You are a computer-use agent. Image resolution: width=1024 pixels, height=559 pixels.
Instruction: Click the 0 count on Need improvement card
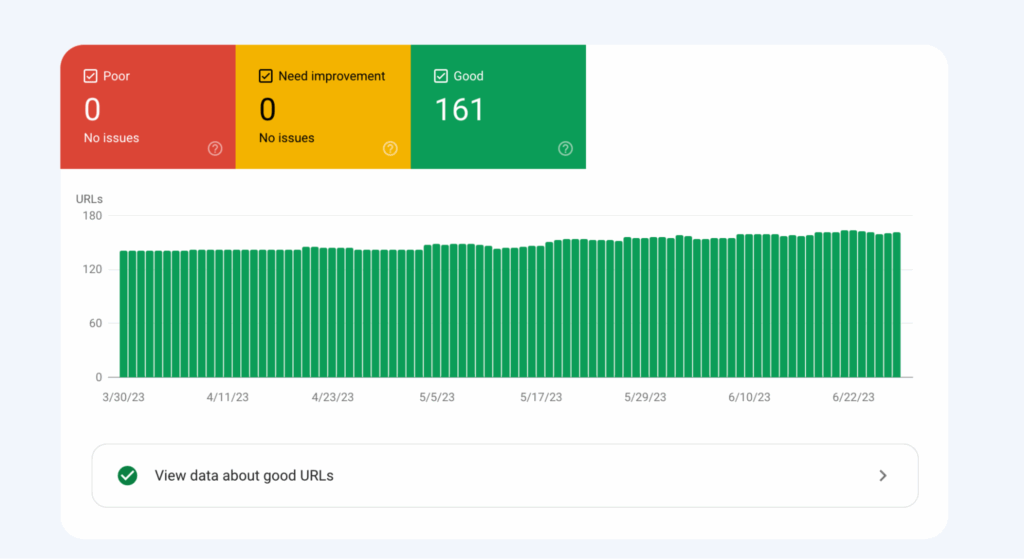click(267, 110)
